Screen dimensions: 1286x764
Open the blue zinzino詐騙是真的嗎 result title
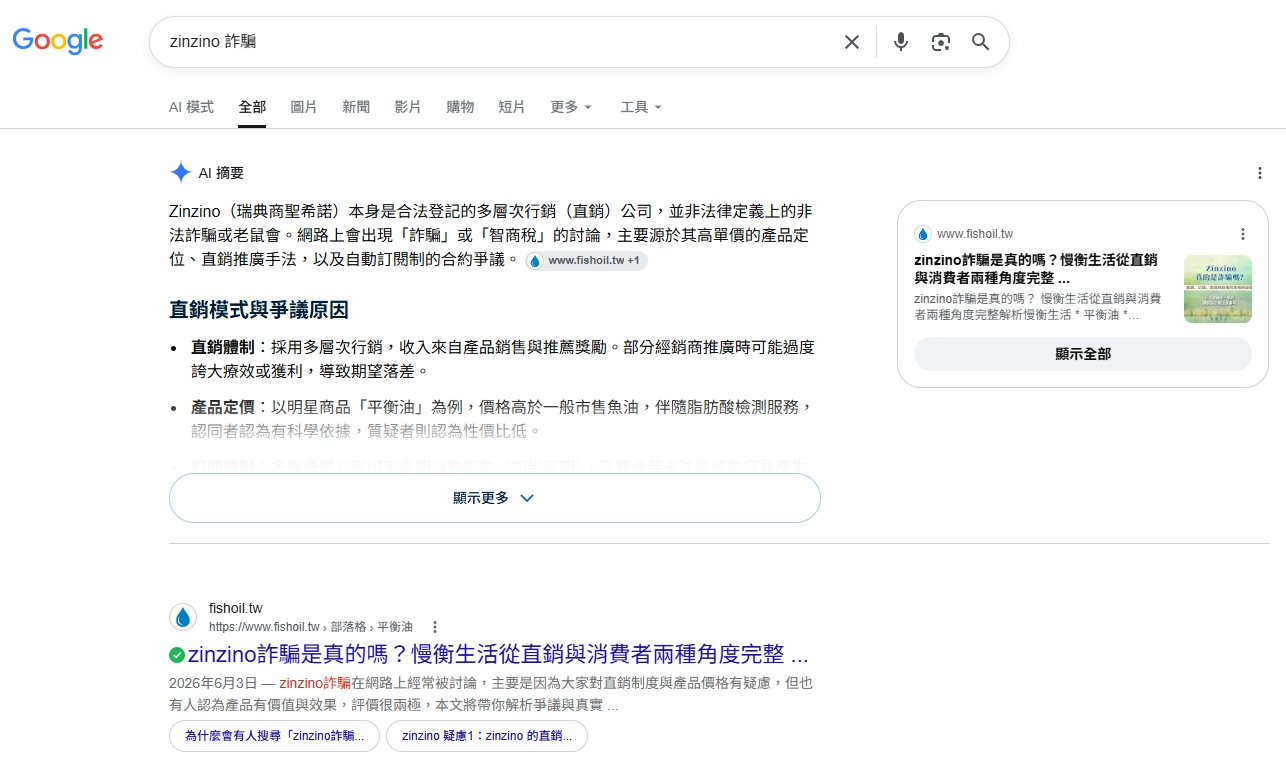pyautogui.click(x=498, y=655)
